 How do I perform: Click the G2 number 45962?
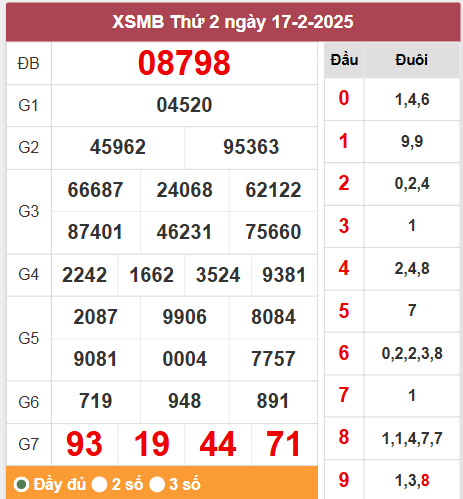click(x=118, y=147)
